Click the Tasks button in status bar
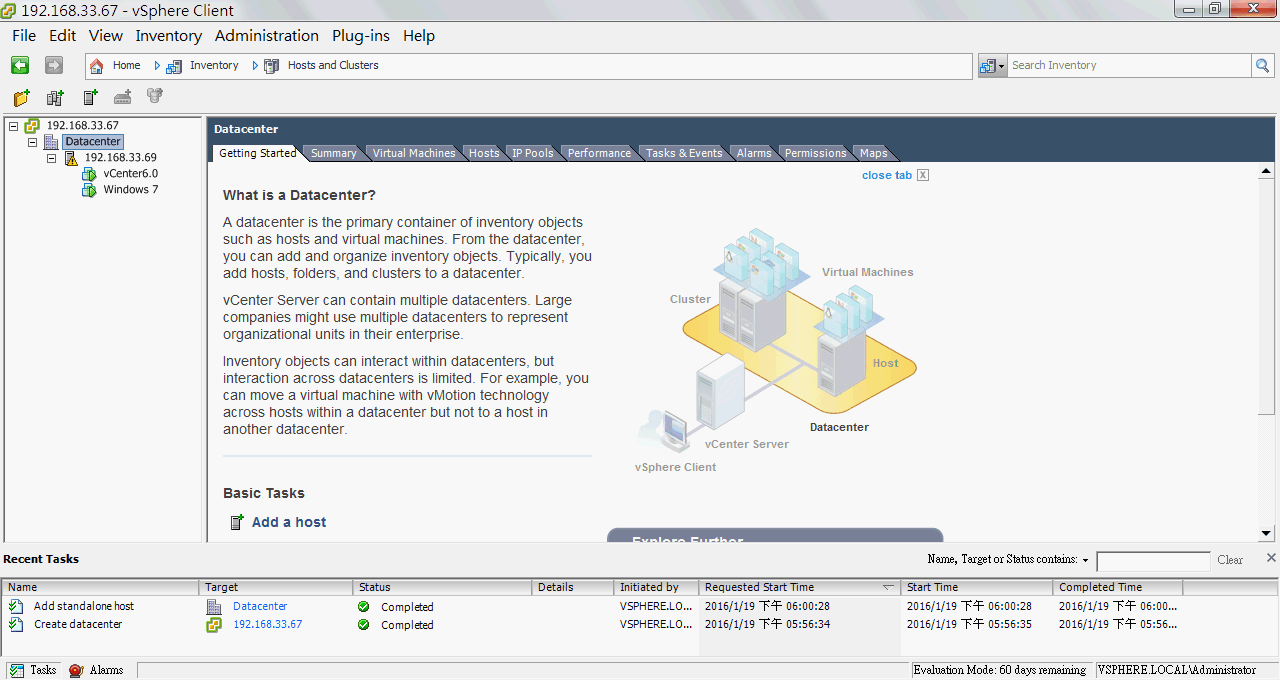Viewport: 1280px width, 680px height. click(x=33, y=670)
